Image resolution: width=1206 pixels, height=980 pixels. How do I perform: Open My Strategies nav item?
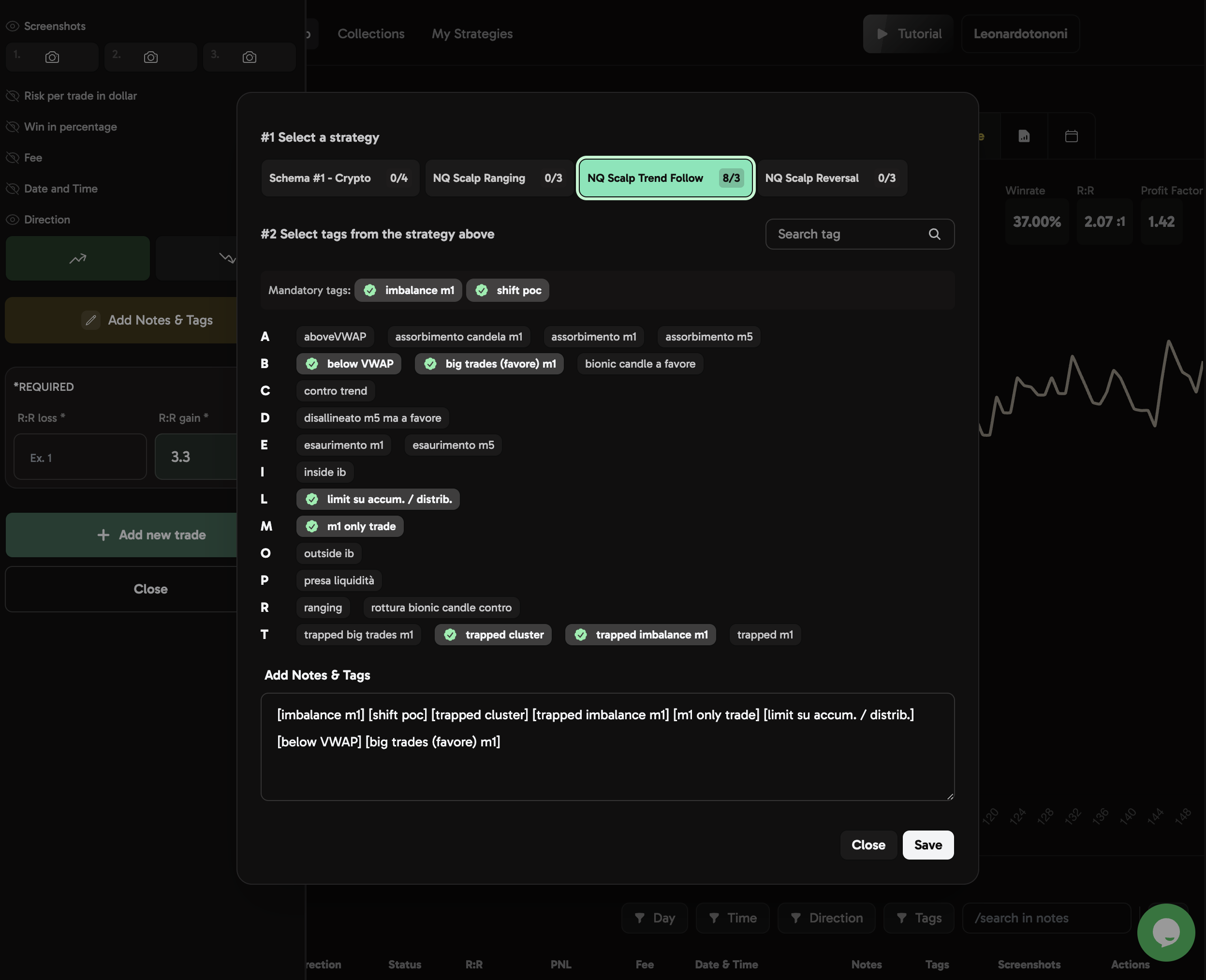pyautogui.click(x=472, y=34)
